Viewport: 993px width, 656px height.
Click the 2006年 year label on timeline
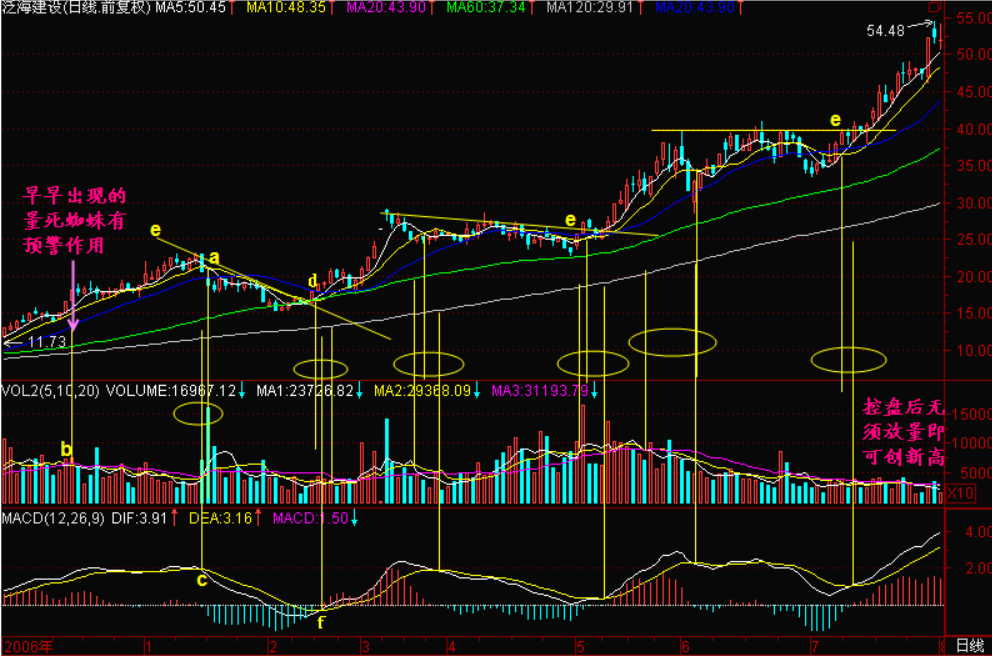[26, 646]
